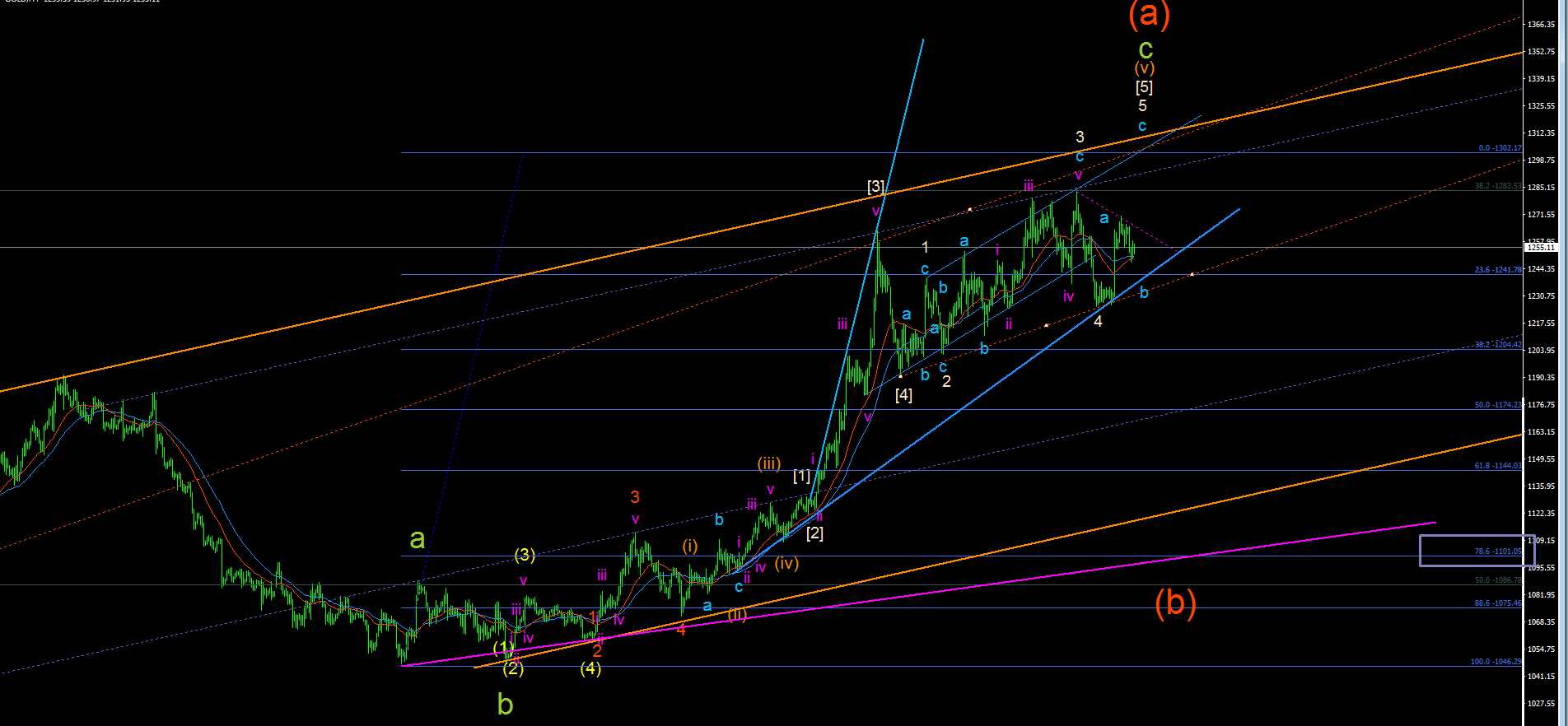Click 1027.55 on the price axis
The image size is (1568, 726).
[x=1541, y=704]
